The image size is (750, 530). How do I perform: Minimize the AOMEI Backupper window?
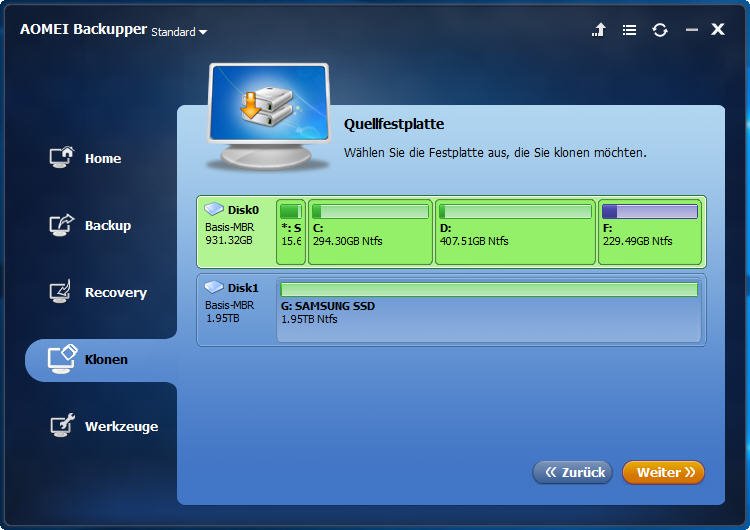[692, 30]
